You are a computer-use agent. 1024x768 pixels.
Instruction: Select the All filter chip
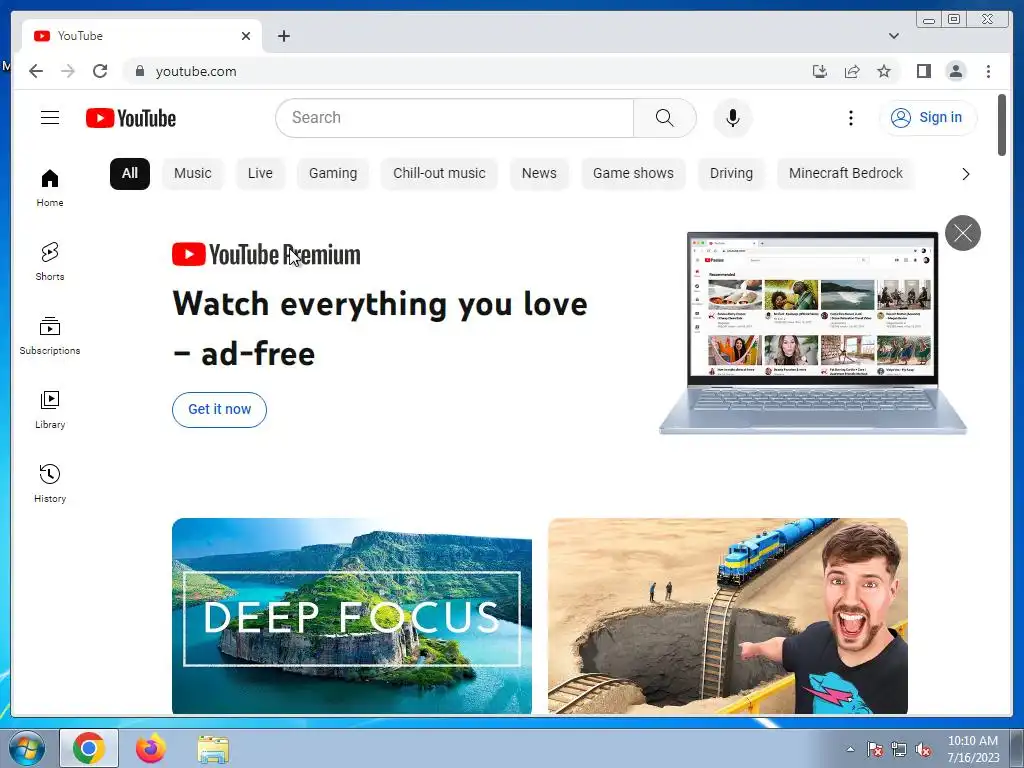tap(130, 174)
